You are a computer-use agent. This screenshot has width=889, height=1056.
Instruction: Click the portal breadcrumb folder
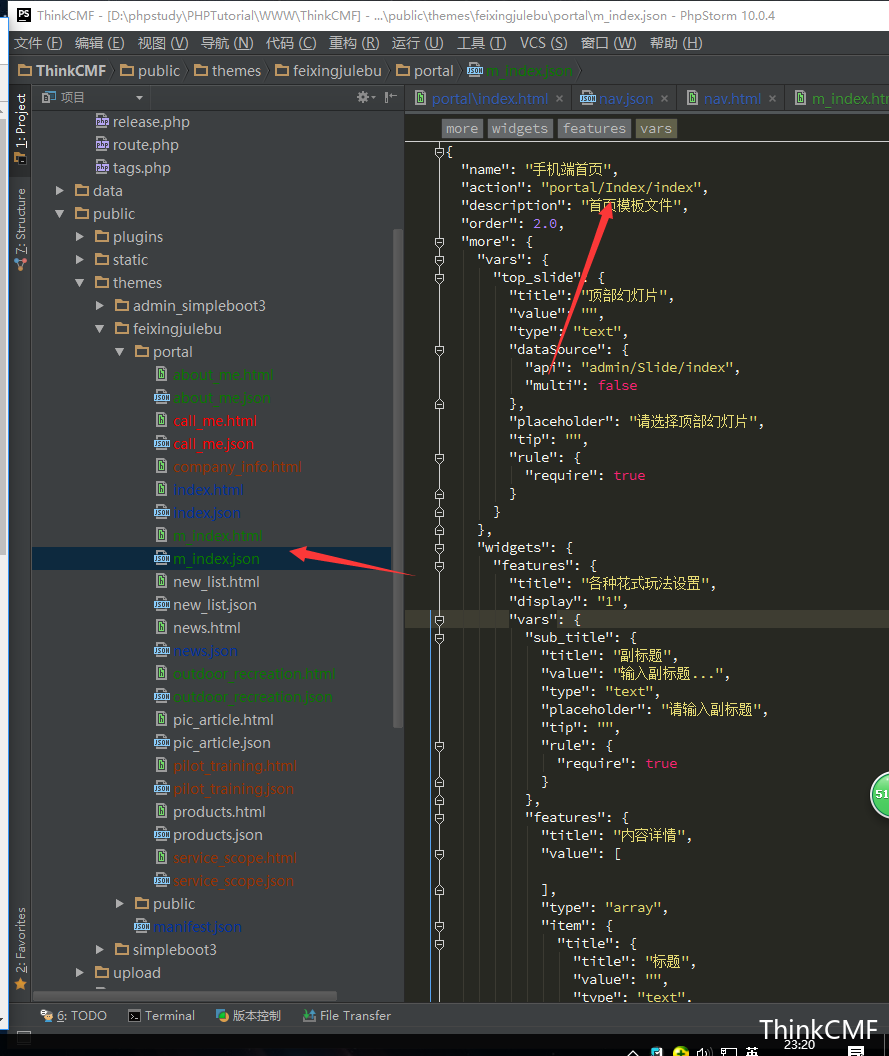tap(425, 71)
